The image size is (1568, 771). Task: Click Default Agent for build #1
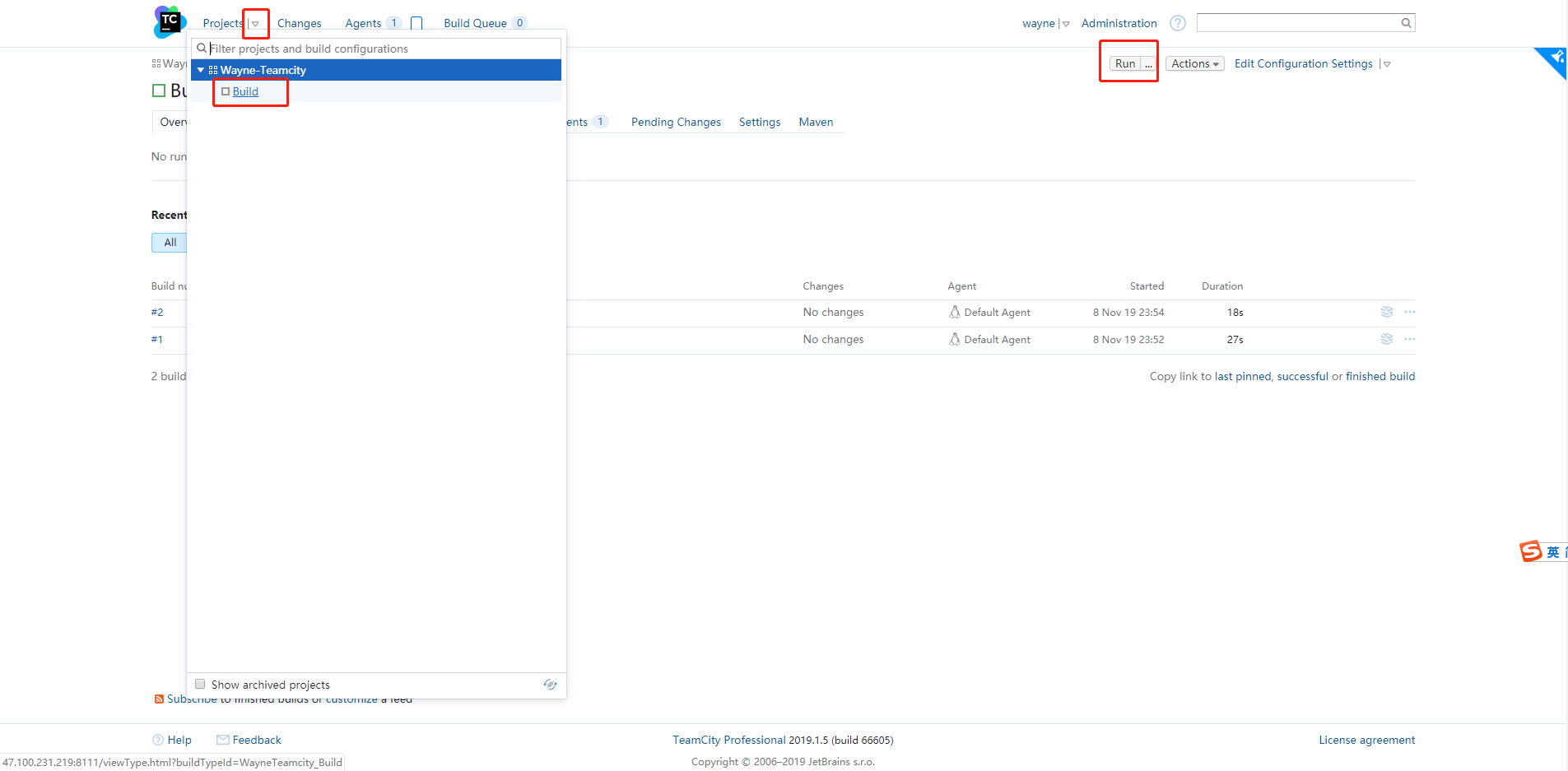click(x=997, y=339)
